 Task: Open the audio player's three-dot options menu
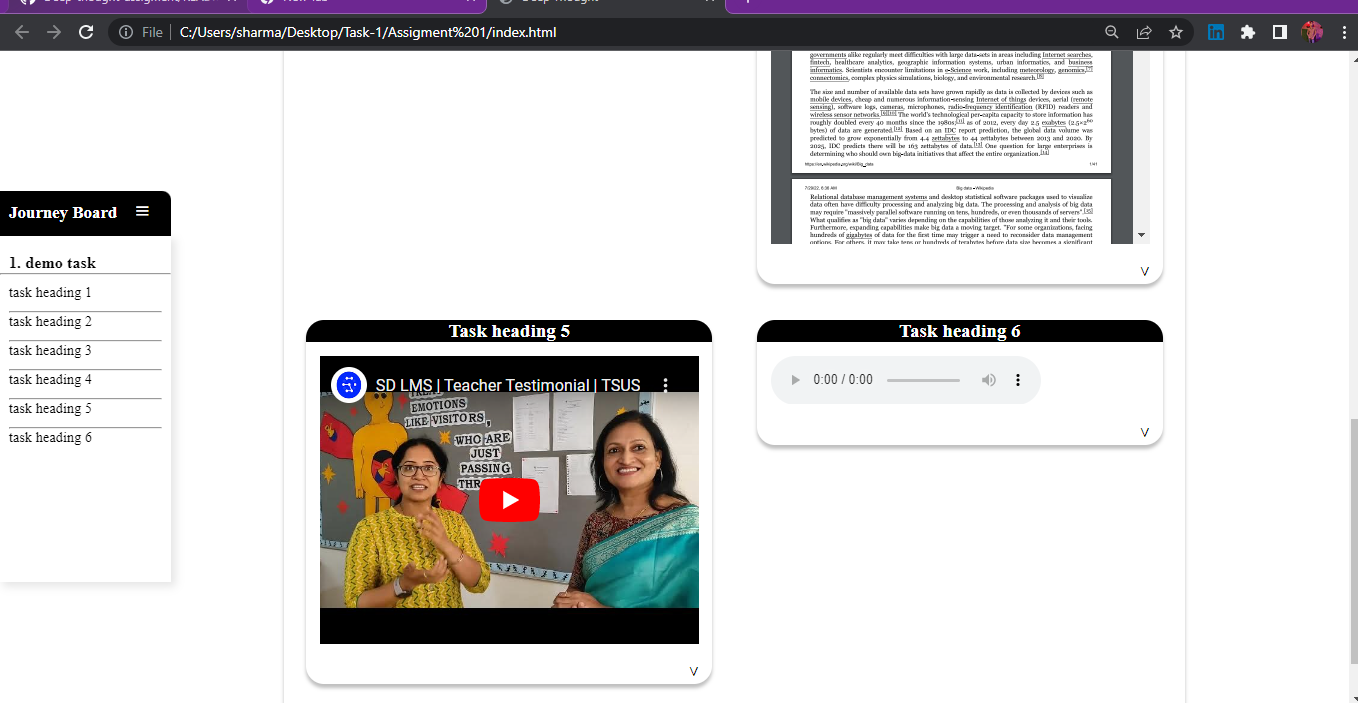point(1018,379)
